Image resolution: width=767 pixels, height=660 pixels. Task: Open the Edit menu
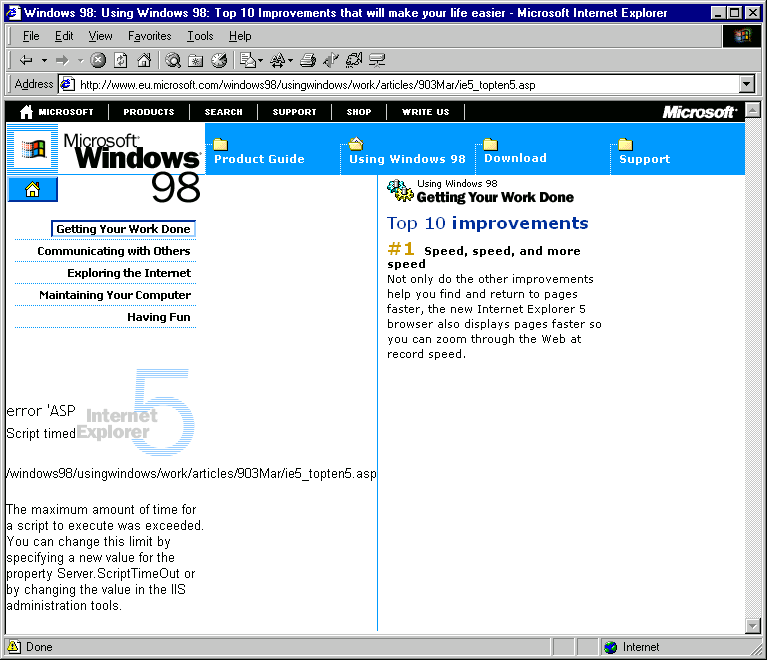pos(64,36)
